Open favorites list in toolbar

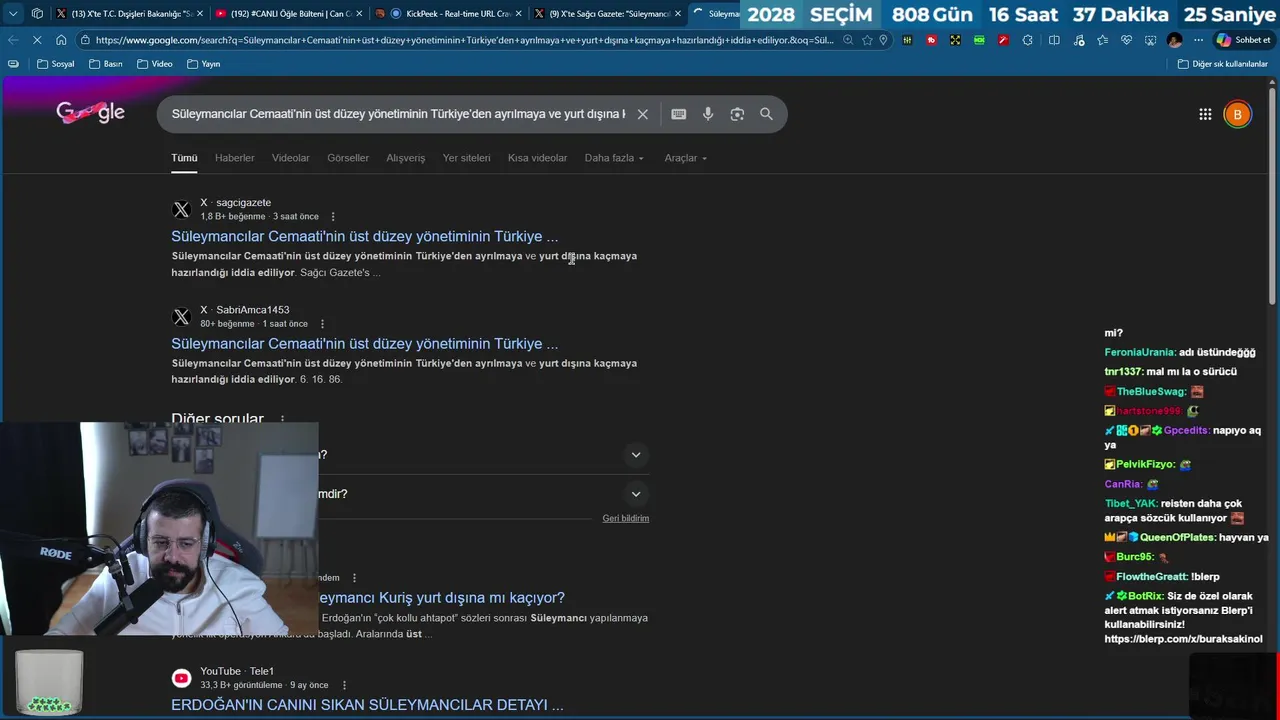pos(1102,40)
